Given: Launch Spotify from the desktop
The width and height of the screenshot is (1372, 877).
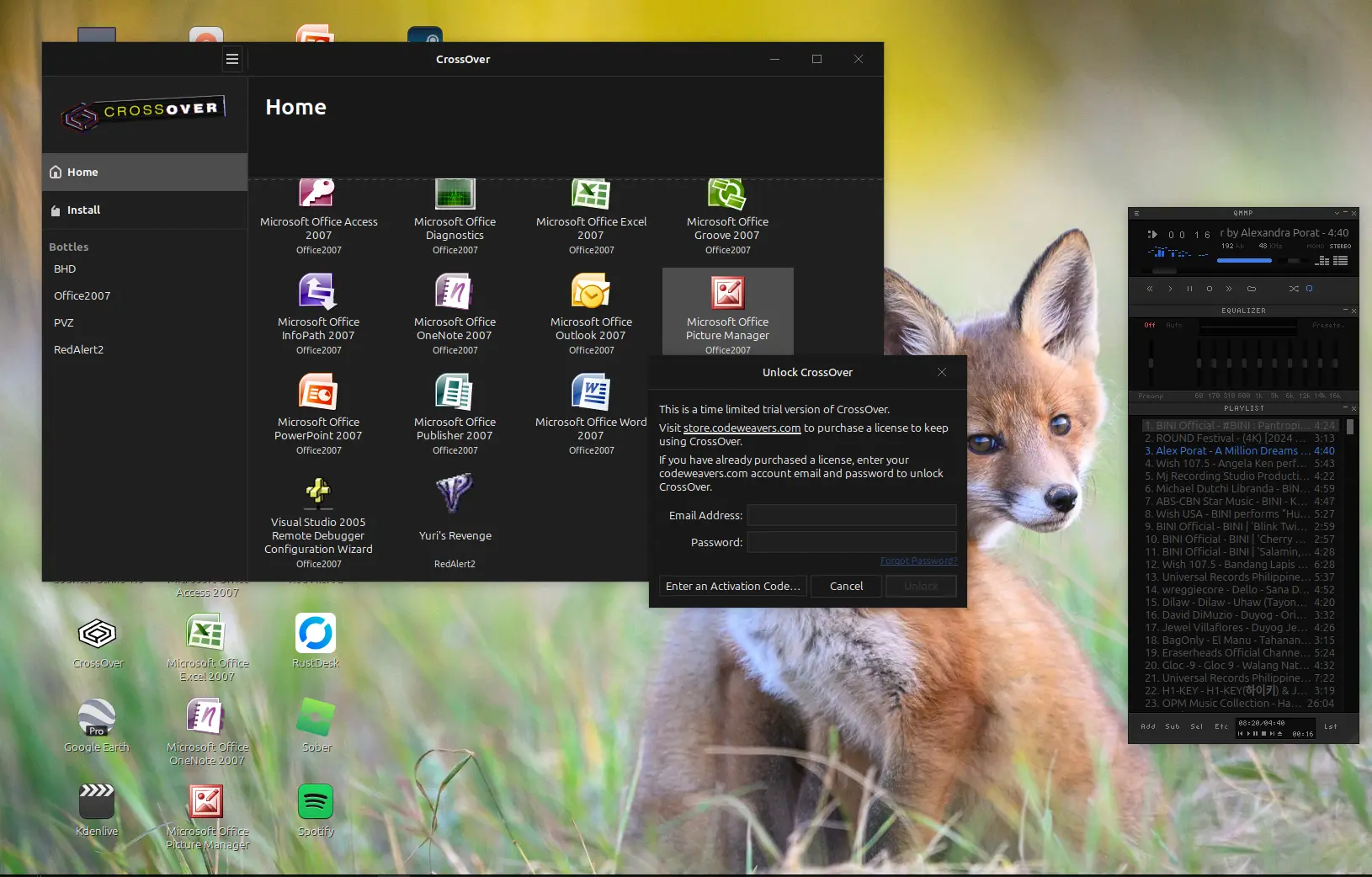Looking at the screenshot, I should click(x=316, y=810).
